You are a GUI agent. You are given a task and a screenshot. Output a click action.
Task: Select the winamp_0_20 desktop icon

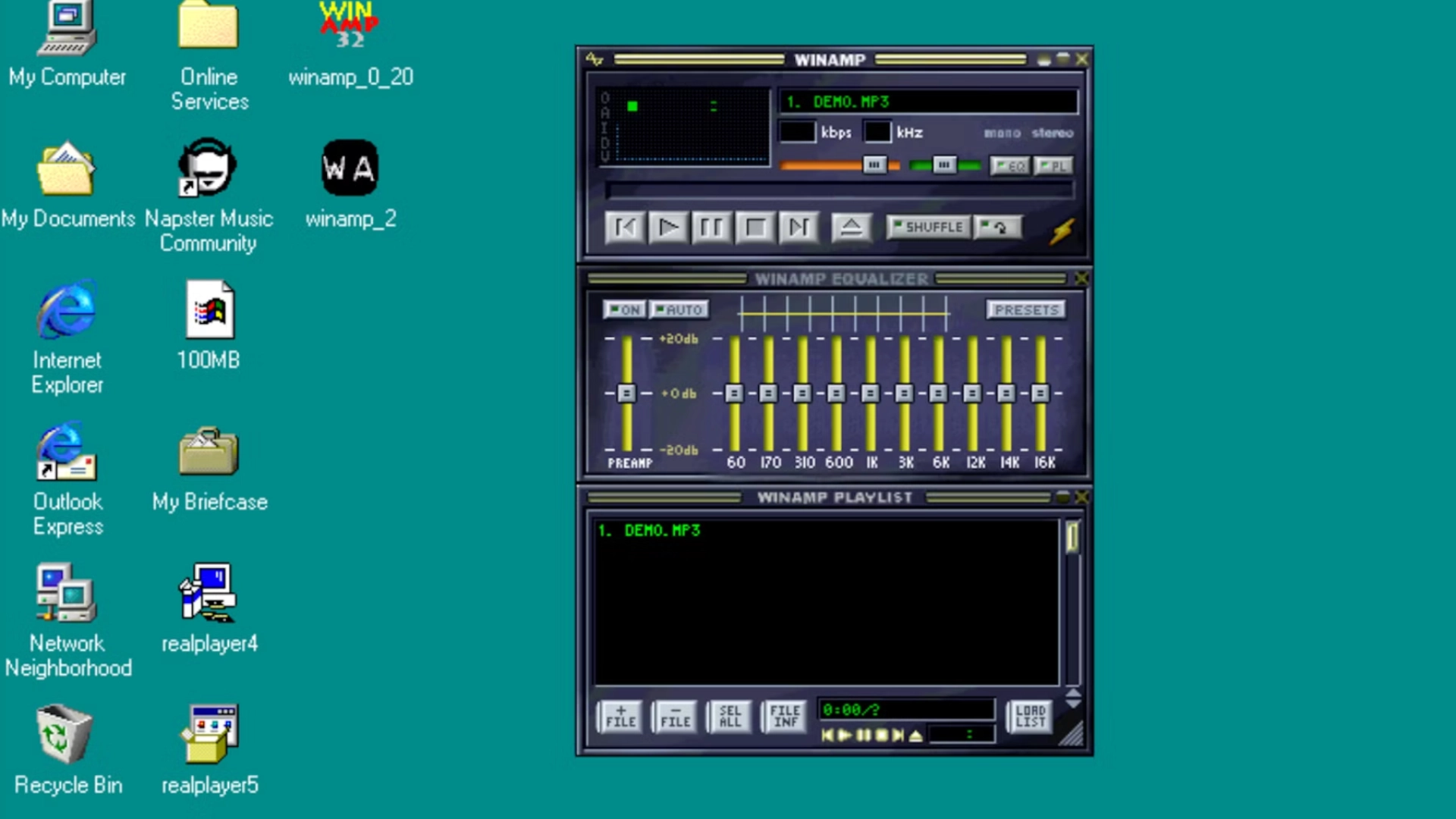[x=350, y=44]
